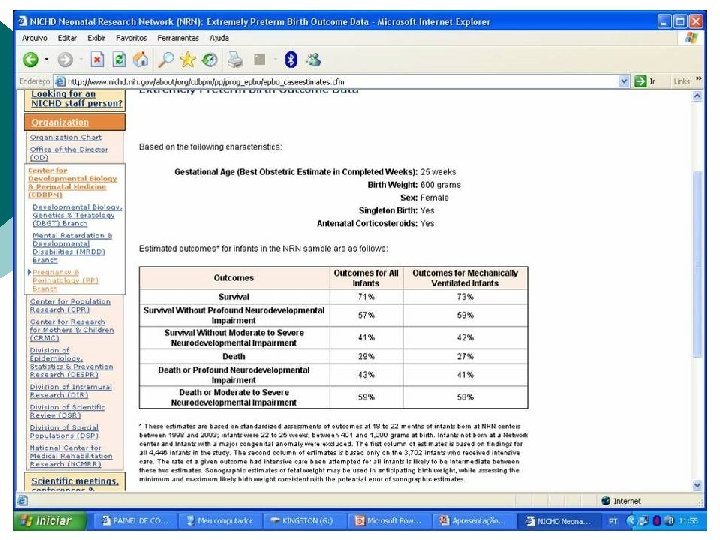The image size is (720, 540).
Task: Open the Exibir menu
Action: [96, 38]
